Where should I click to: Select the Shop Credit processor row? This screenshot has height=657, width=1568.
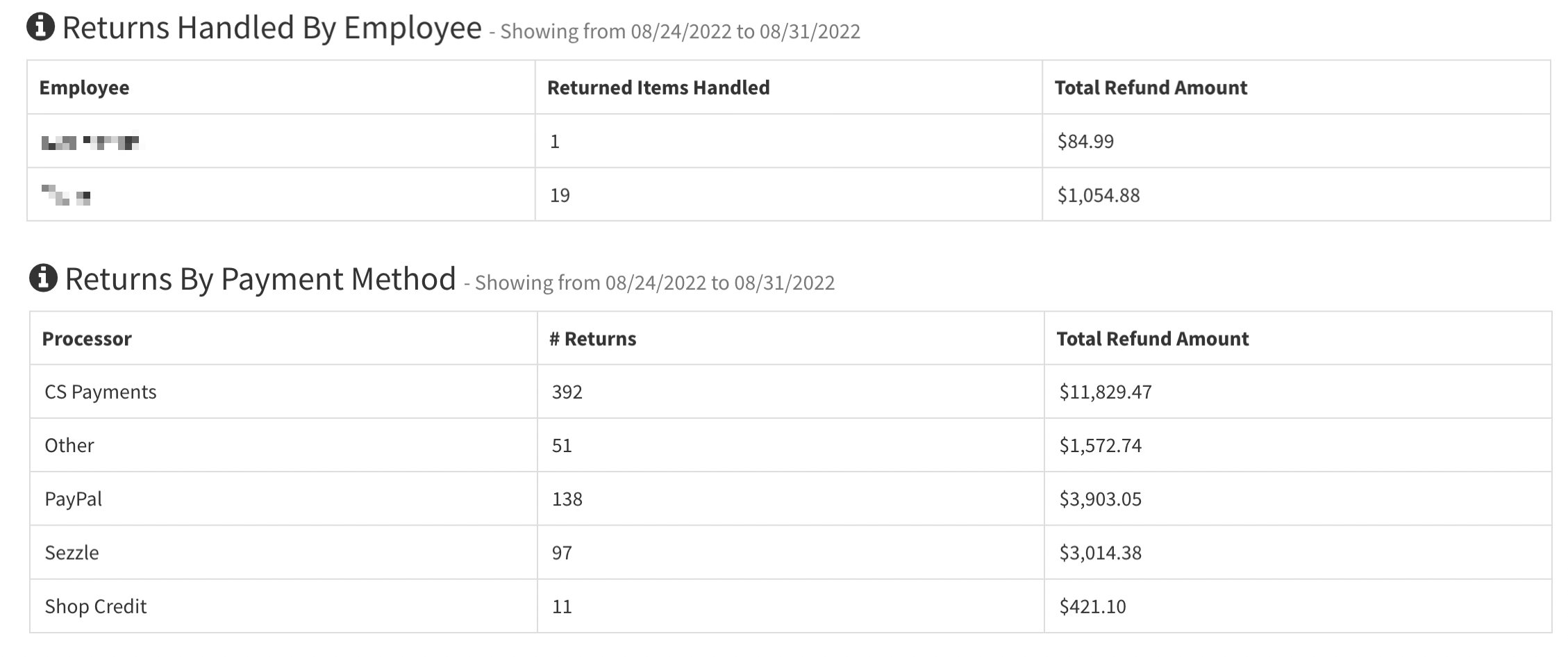[96, 606]
